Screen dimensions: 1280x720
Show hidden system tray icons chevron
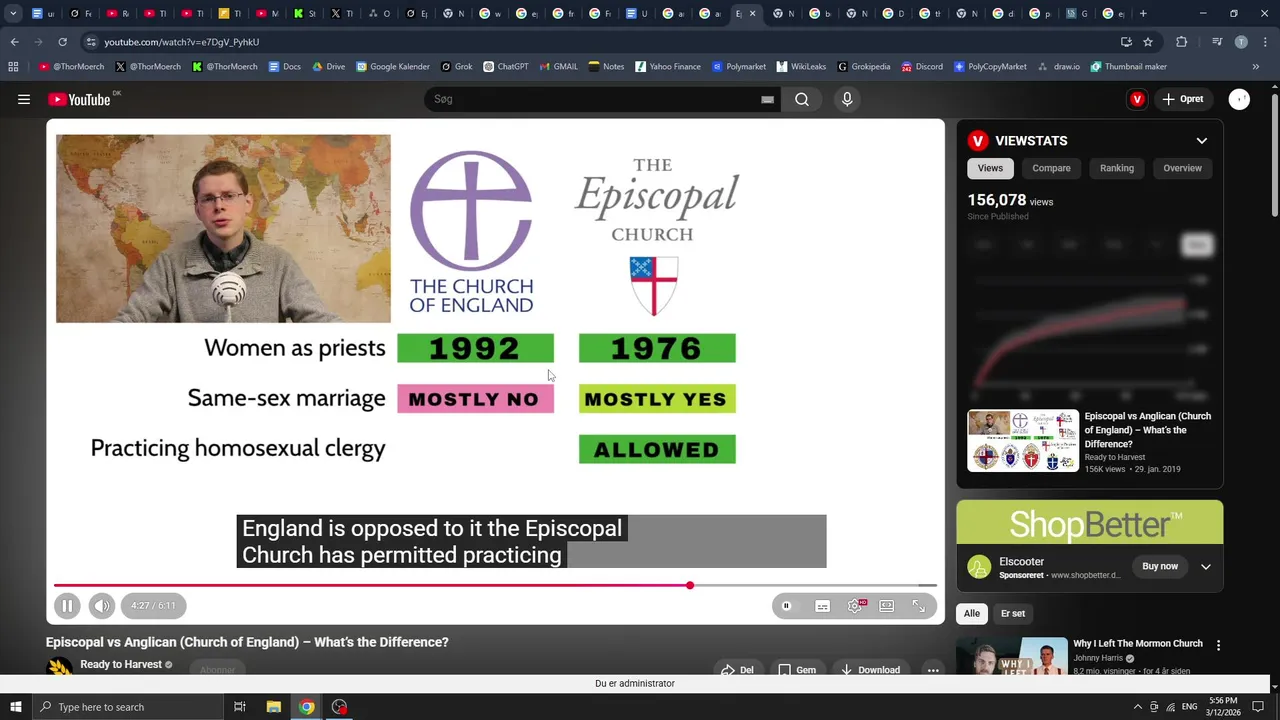1137,707
